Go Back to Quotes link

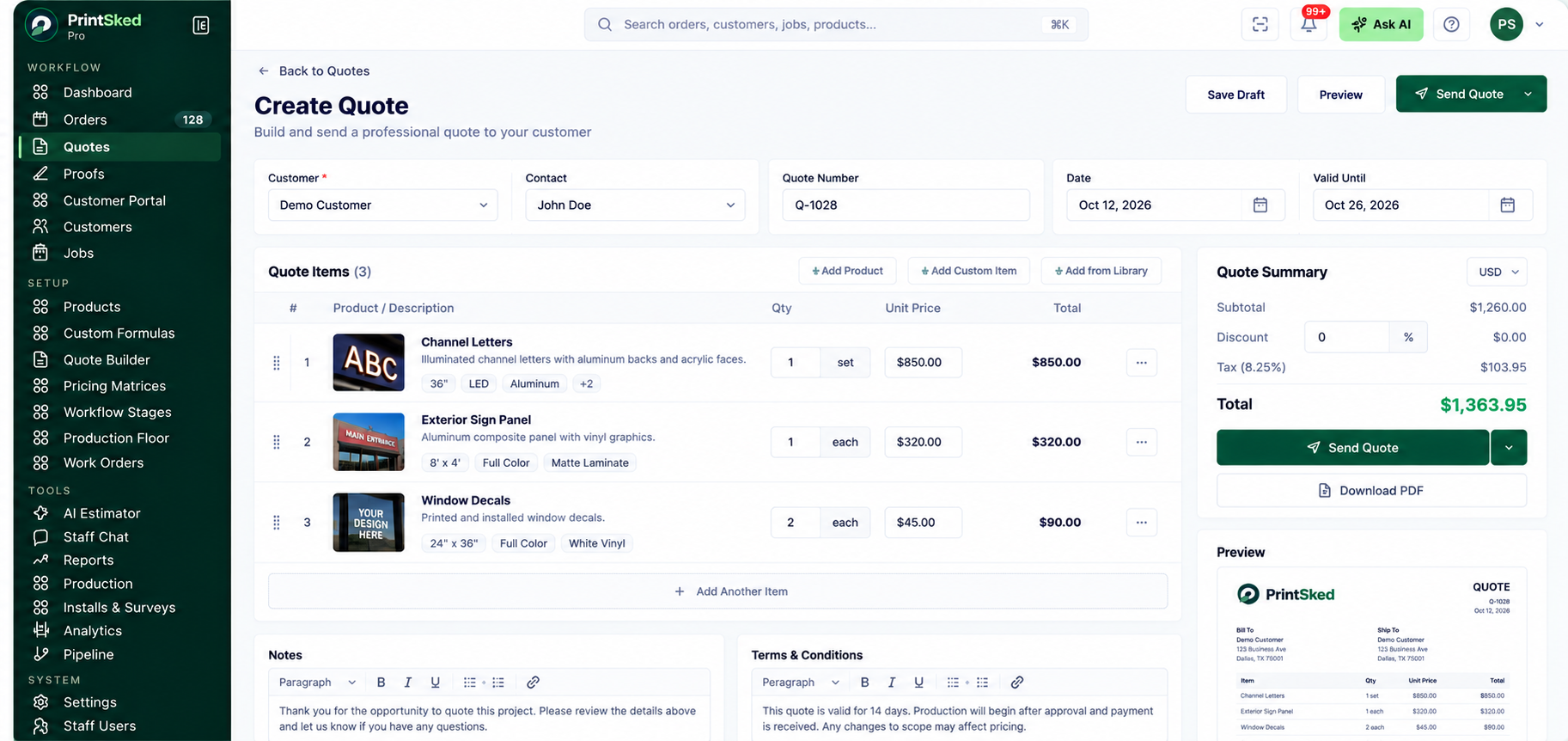314,71
